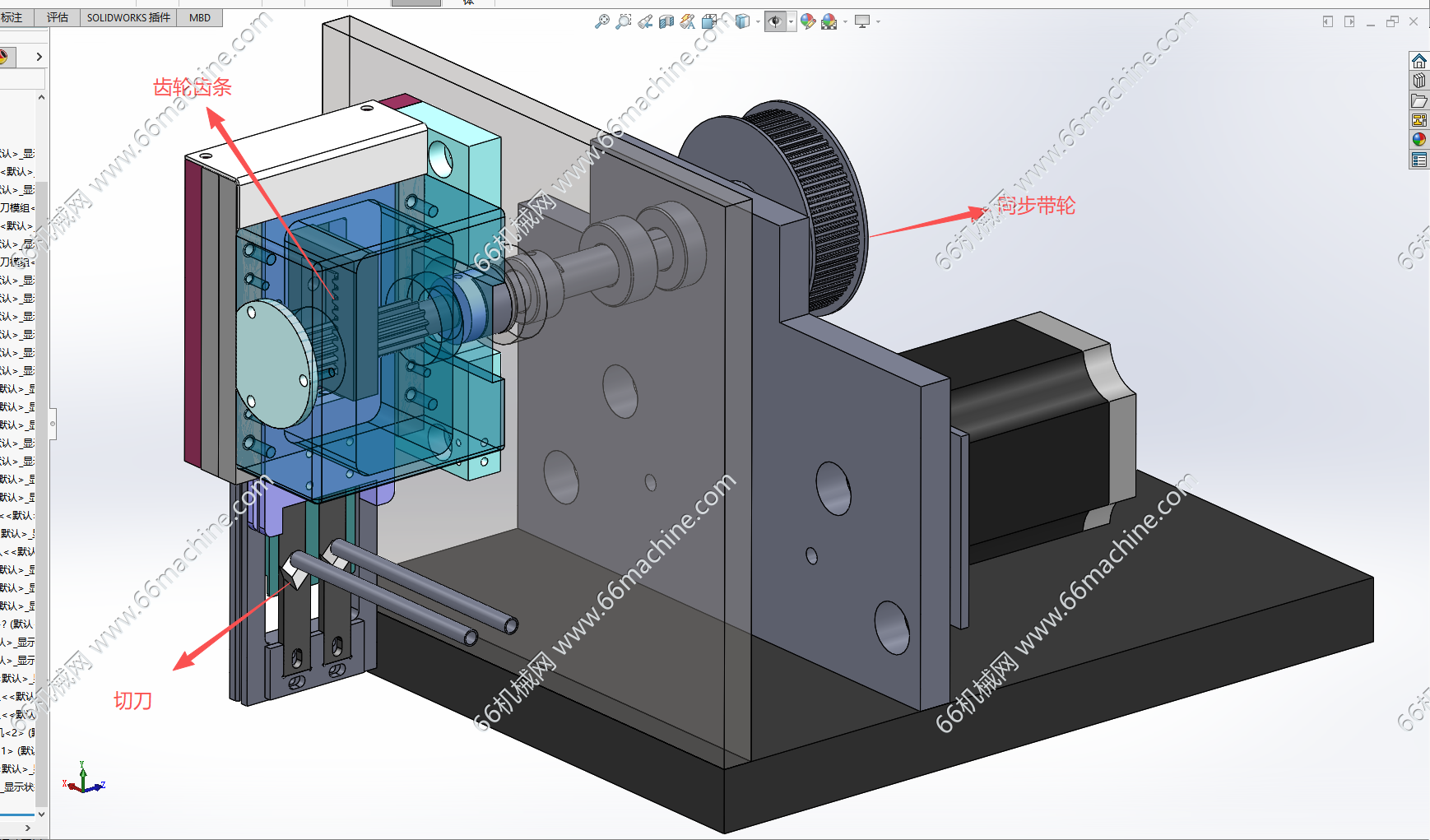Click the View Orientation cube icon
The width and height of the screenshot is (1430, 840).
(x=709, y=21)
